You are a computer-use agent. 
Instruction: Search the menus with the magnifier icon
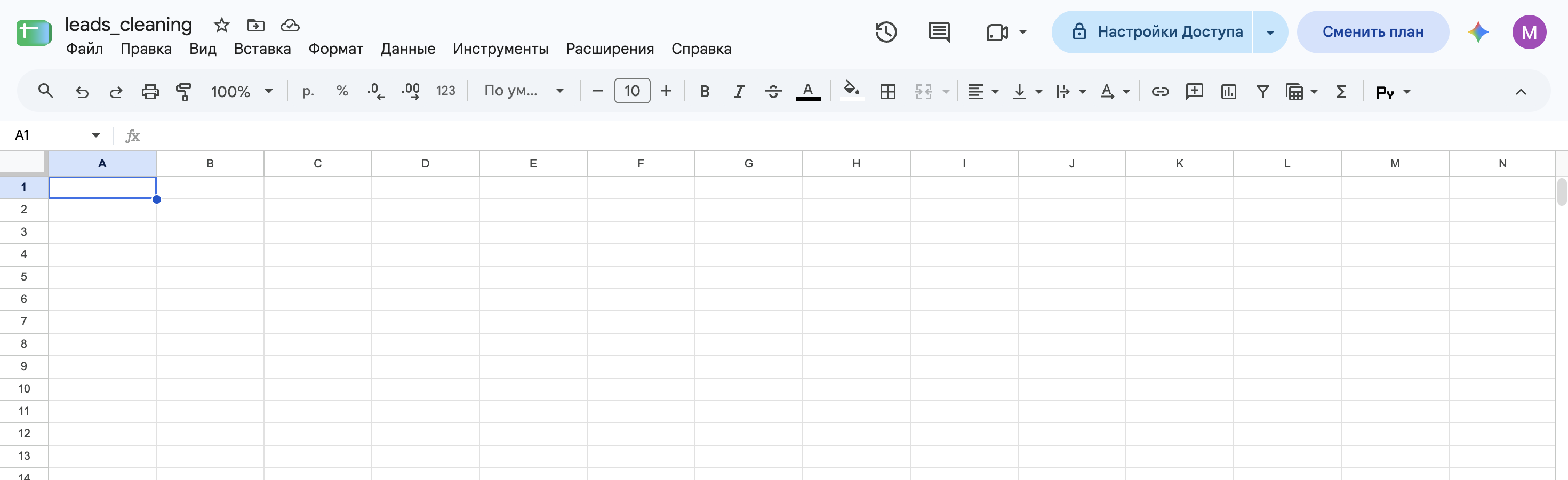[46, 91]
